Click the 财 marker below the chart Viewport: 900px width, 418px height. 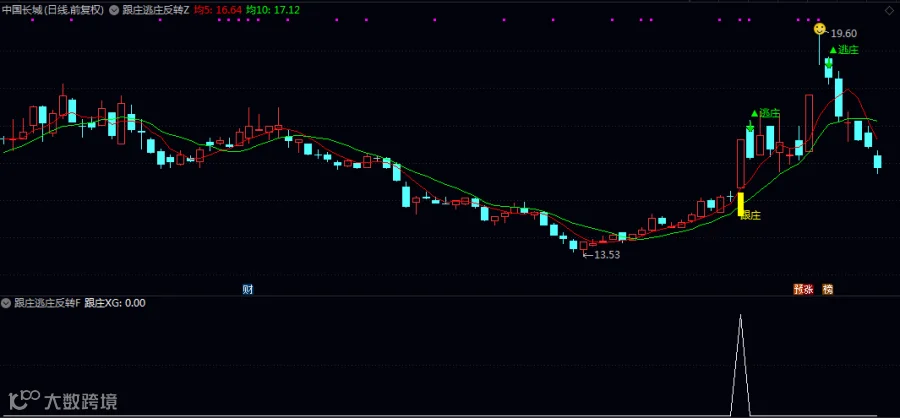coord(247,289)
